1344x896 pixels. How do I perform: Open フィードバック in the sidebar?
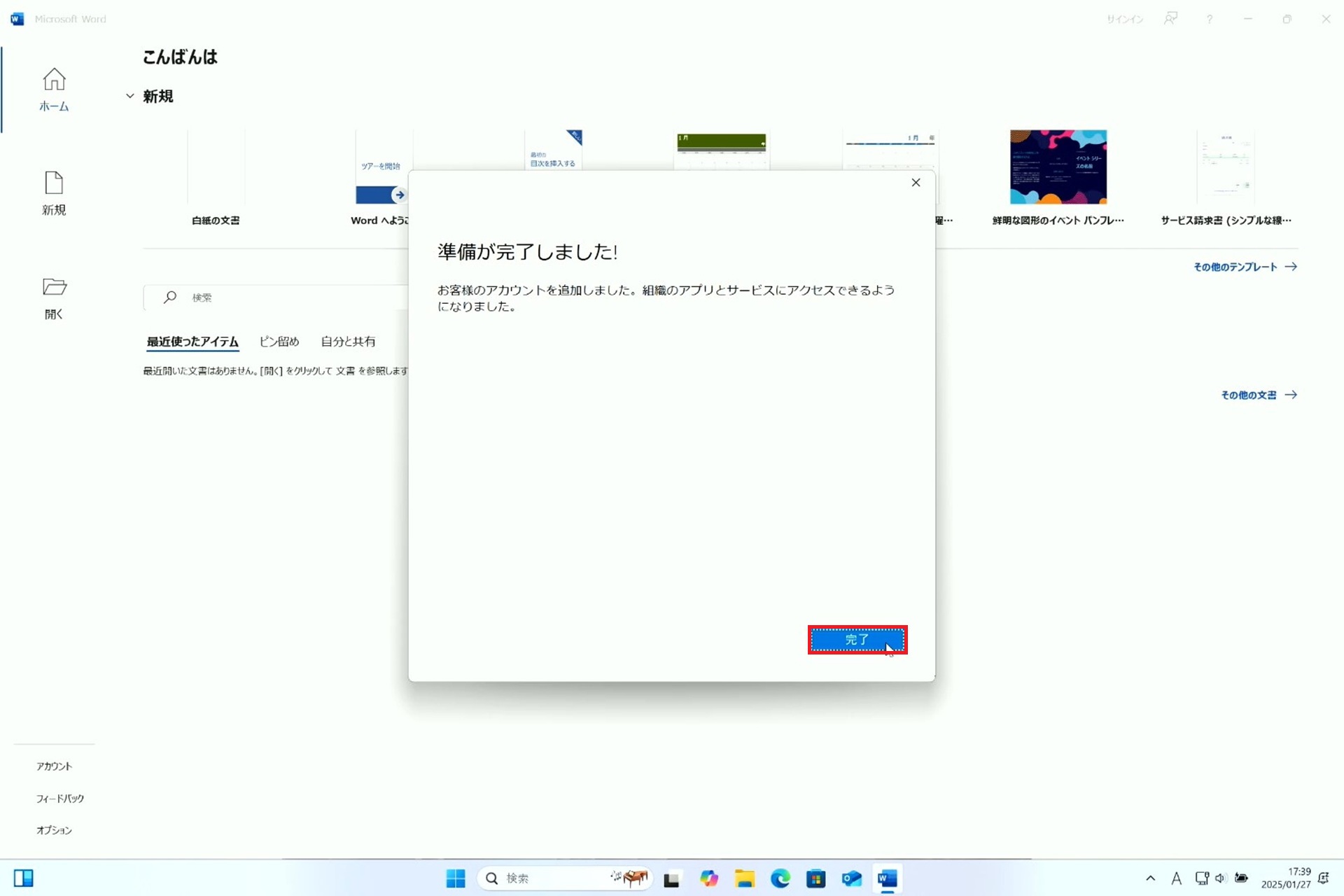pyautogui.click(x=60, y=798)
